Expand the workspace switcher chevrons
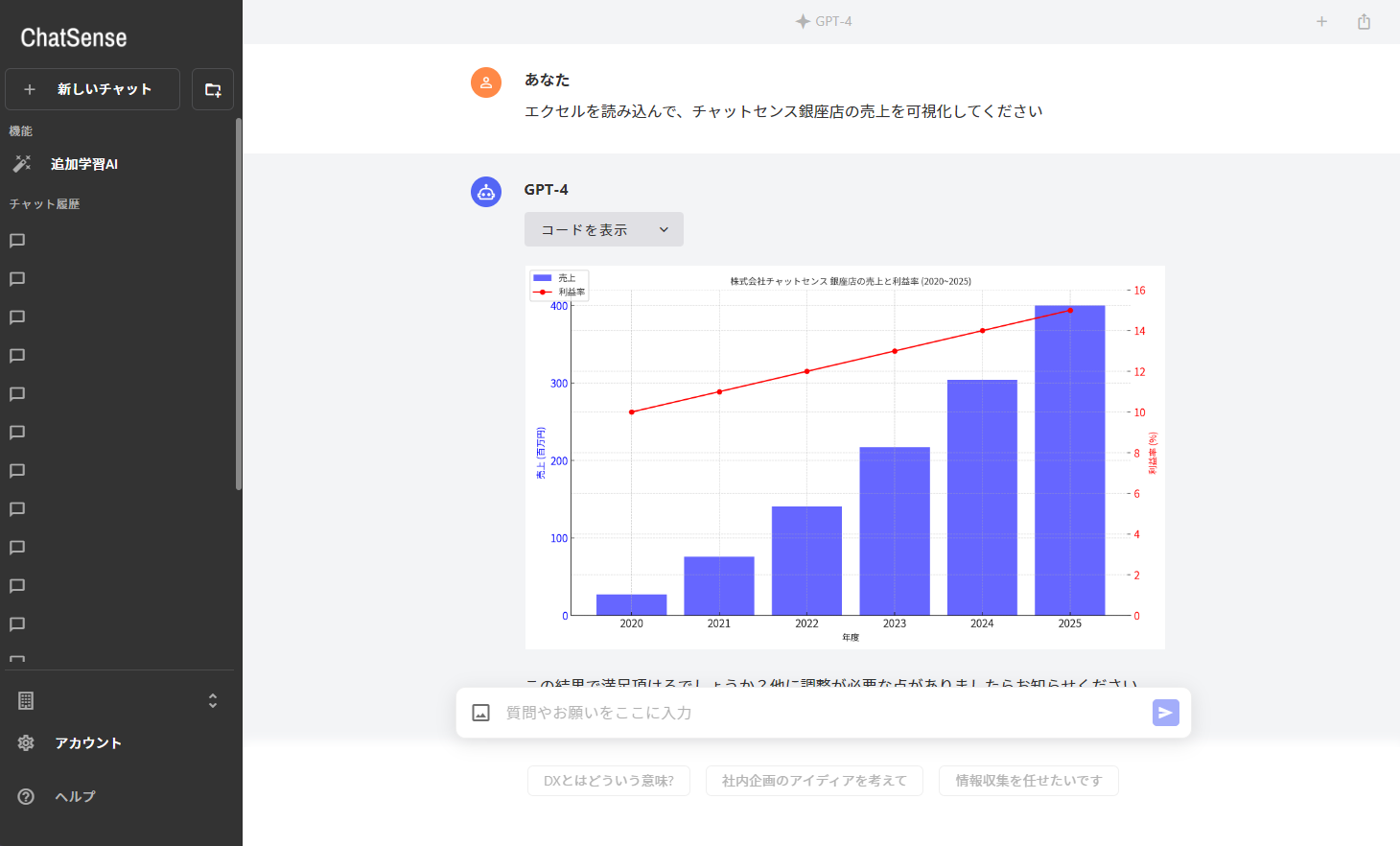The image size is (1400, 846). tap(212, 700)
